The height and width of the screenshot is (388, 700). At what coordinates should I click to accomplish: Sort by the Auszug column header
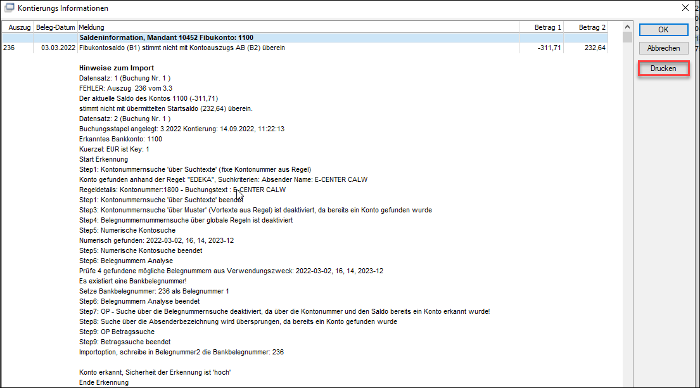pyautogui.click(x=17, y=27)
